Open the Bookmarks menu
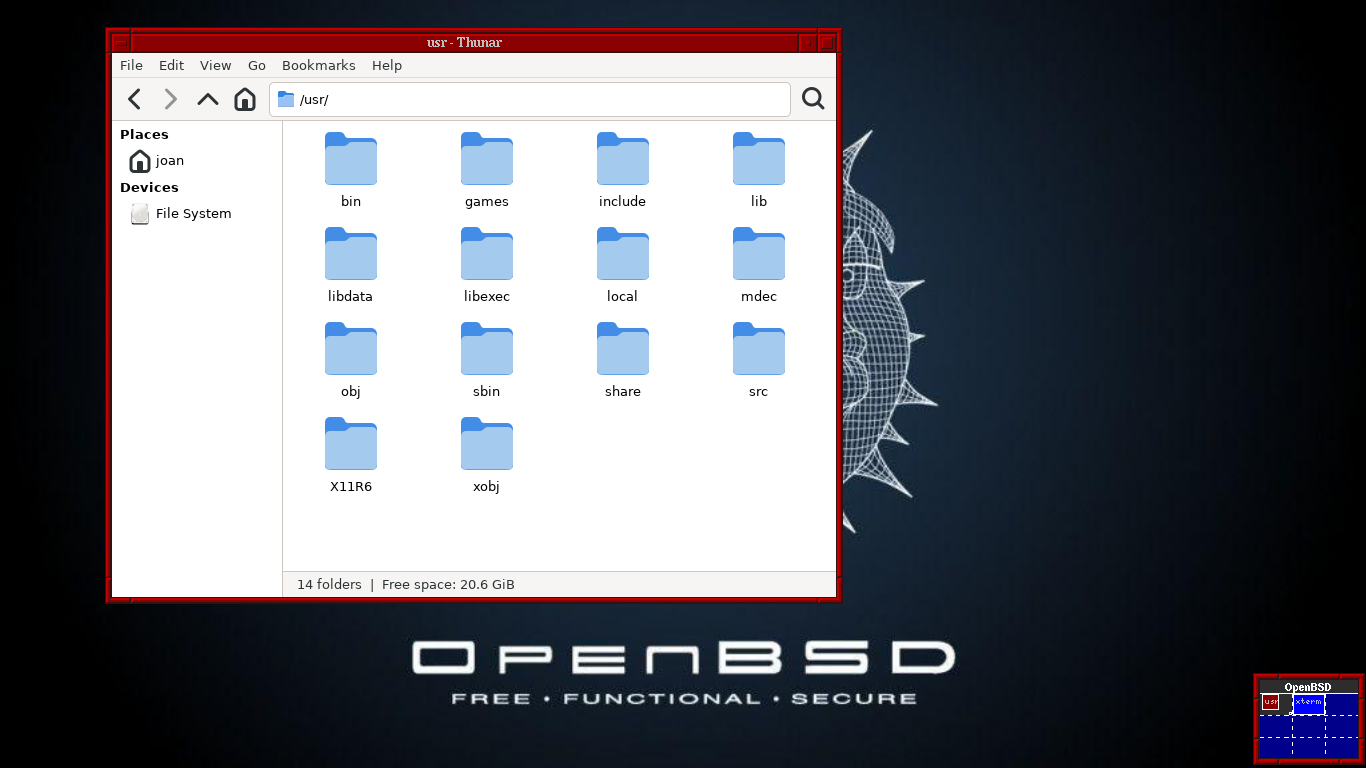Image resolution: width=1366 pixels, height=768 pixels. (x=319, y=65)
